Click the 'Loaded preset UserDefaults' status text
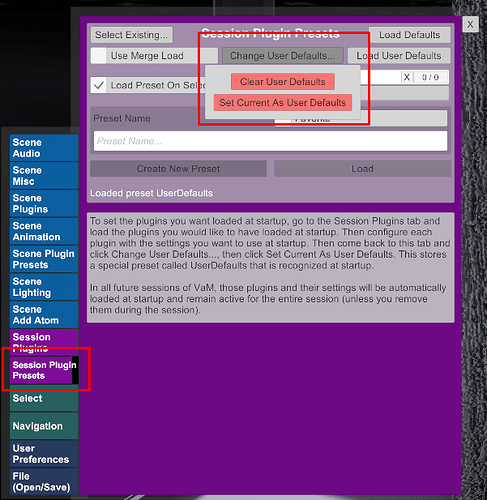Viewport: 487px width, 500px height. pyautogui.click(x=151, y=193)
